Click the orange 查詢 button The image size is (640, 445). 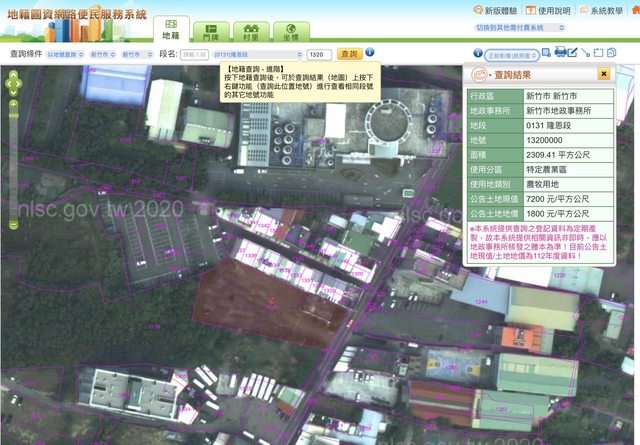(348, 53)
